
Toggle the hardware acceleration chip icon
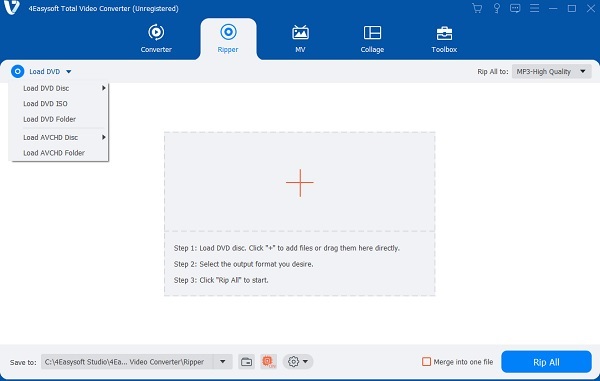click(x=269, y=361)
